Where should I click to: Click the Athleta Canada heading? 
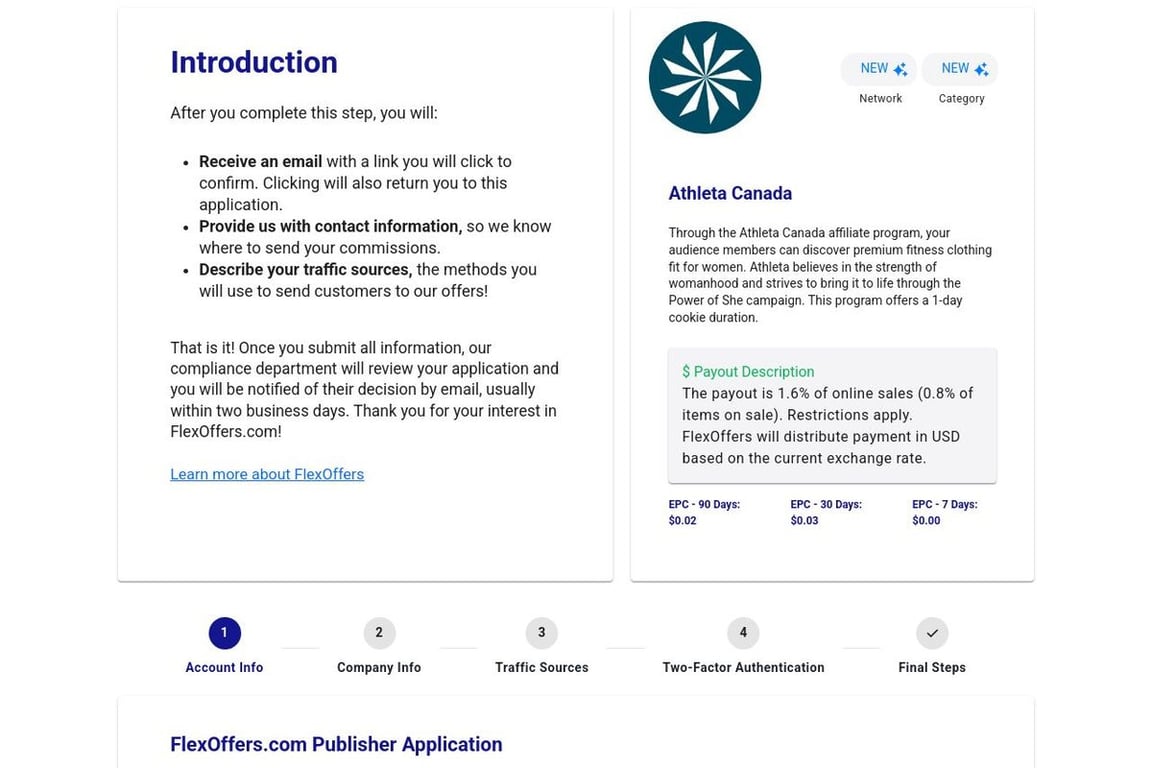click(x=730, y=193)
